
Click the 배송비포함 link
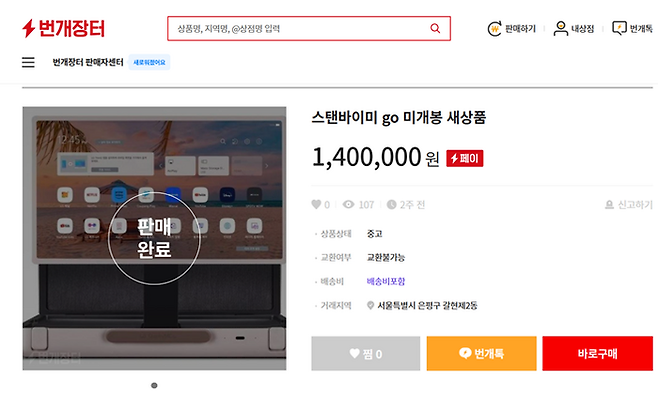pyautogui.click(x=386, y=281)
